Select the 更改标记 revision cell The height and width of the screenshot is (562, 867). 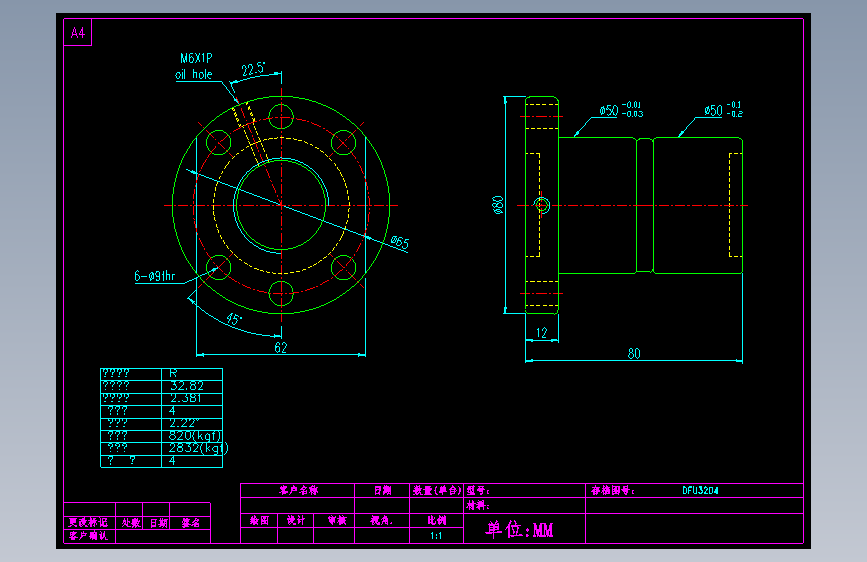pyautogui.click(x=89, y=523)
